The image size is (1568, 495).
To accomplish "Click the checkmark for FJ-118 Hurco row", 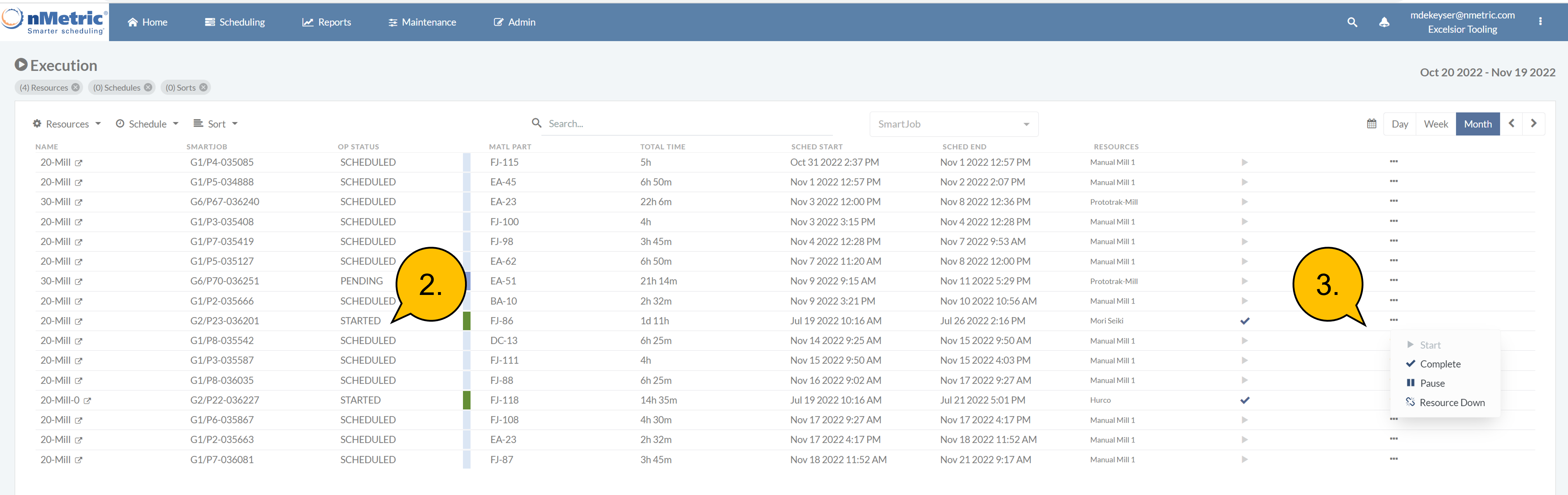I will [1244, 400].
